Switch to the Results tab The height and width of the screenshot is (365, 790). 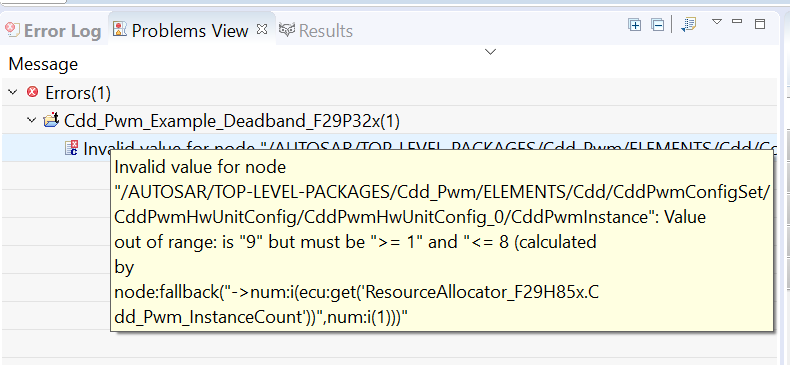tap(316, 31)
